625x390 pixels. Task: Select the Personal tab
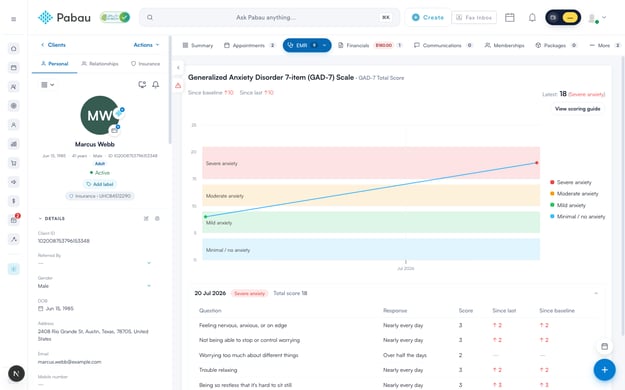point(55,64)
